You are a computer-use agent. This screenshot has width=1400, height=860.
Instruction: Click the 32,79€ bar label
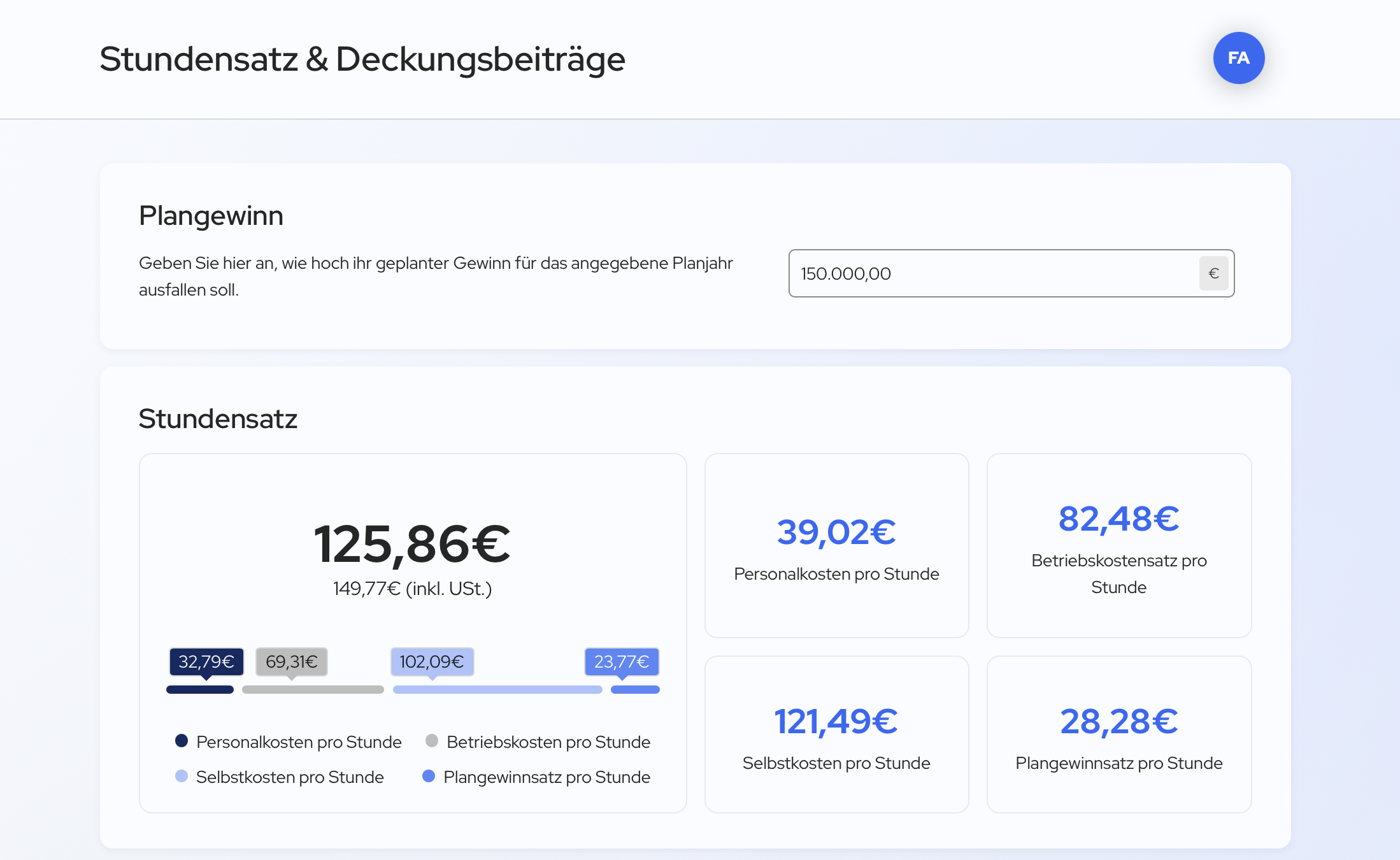click(x=206, y=661)
